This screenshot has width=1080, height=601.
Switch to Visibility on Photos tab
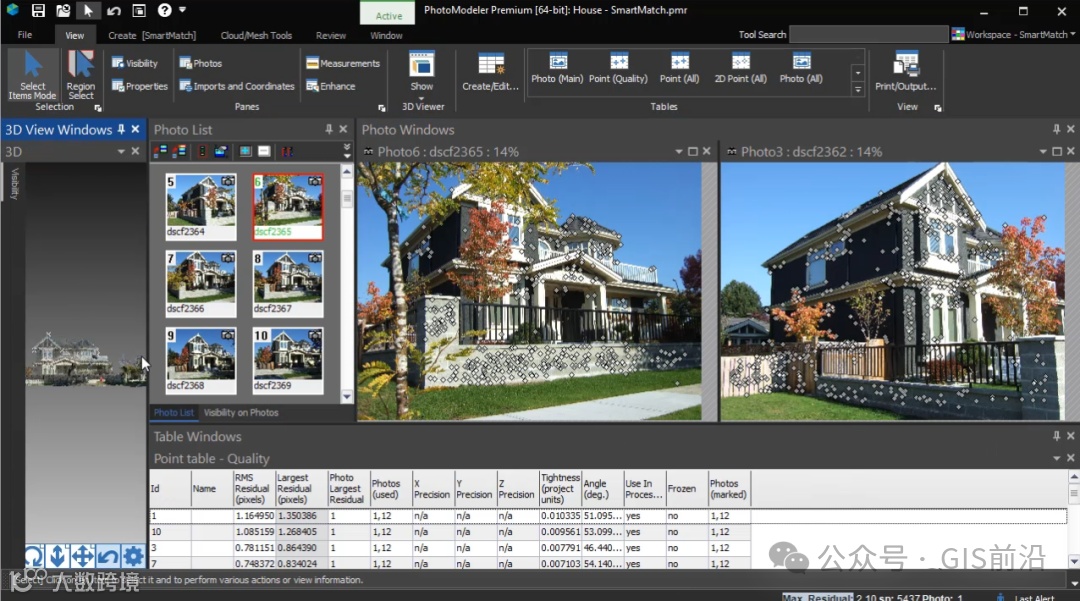coord(241,412)
